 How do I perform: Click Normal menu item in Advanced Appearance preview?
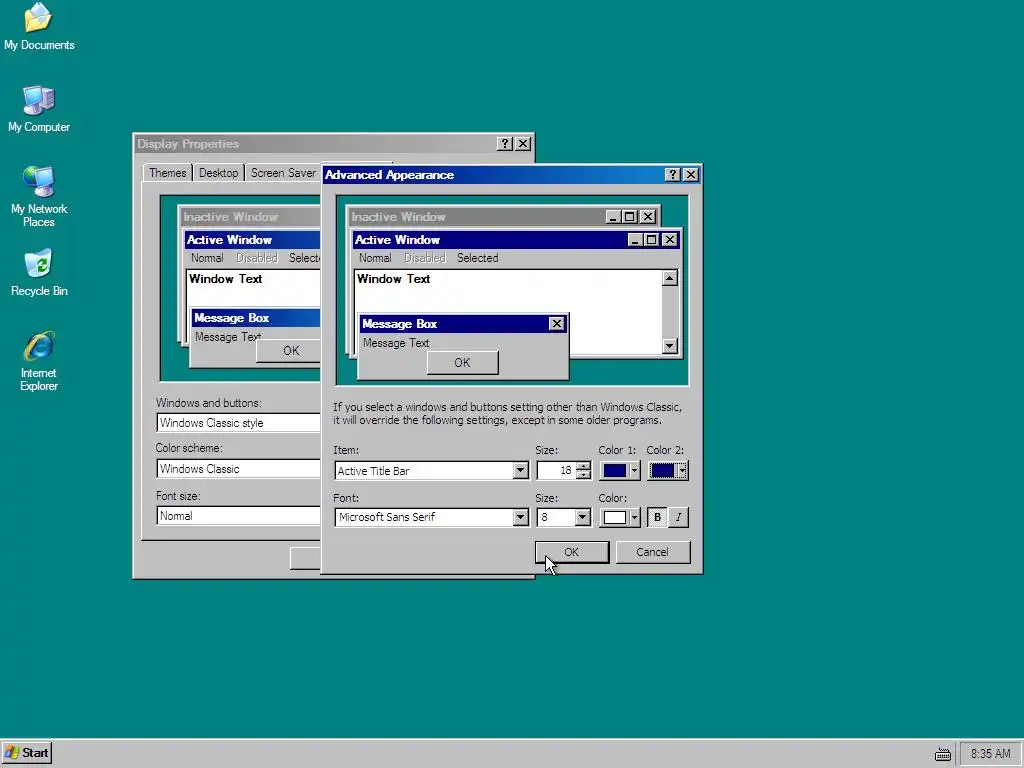[375, 258]
